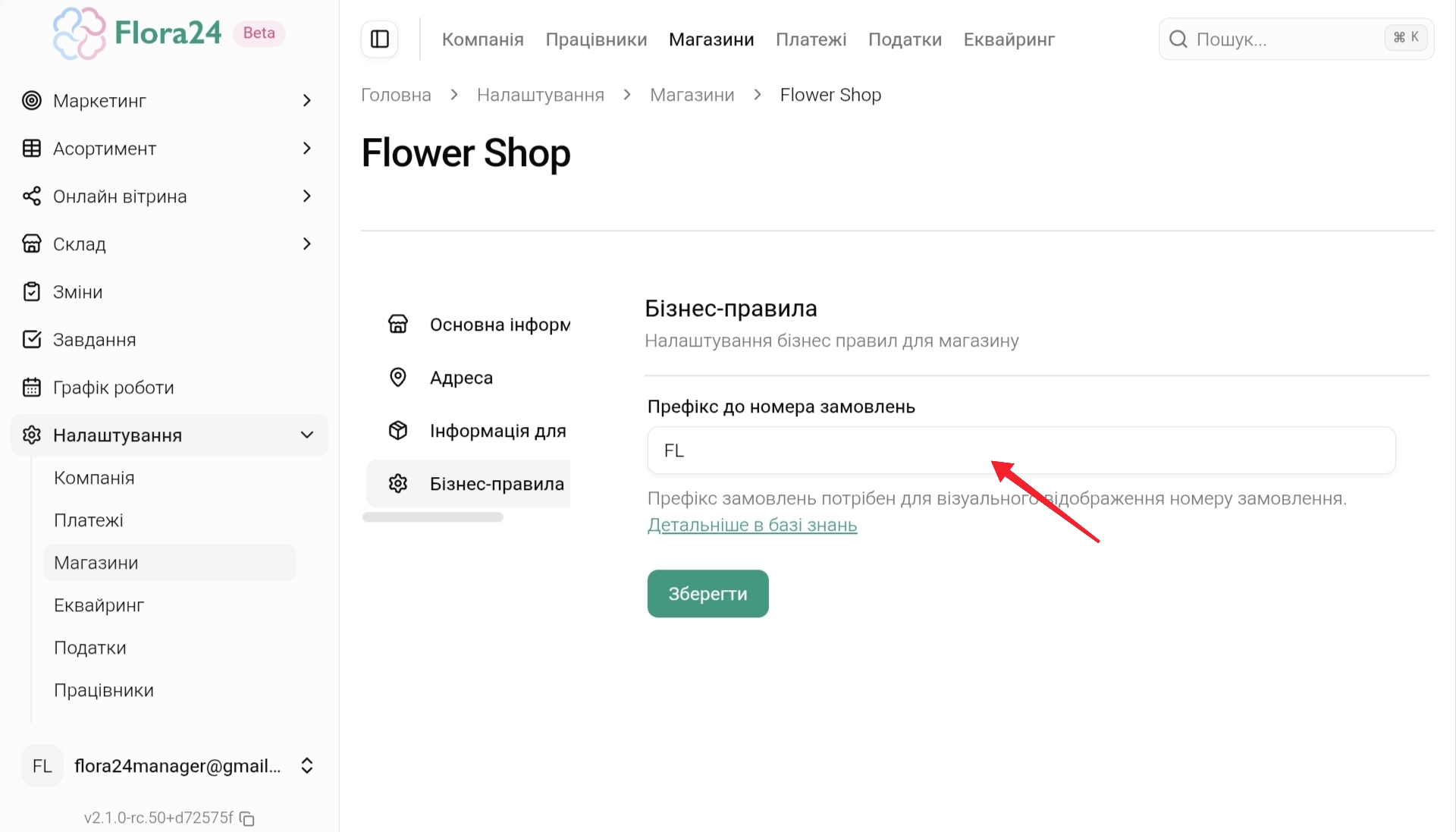This screenshot has height=832, width=1456.
Task: Click the Маркетинг target icon
Action: 32,101
